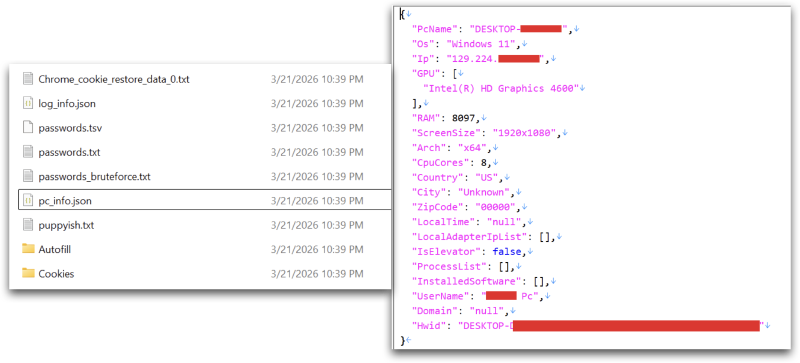Click the "1920x1080" value
The height and width of the screenshot is (363, 800).
coord(524,133)
